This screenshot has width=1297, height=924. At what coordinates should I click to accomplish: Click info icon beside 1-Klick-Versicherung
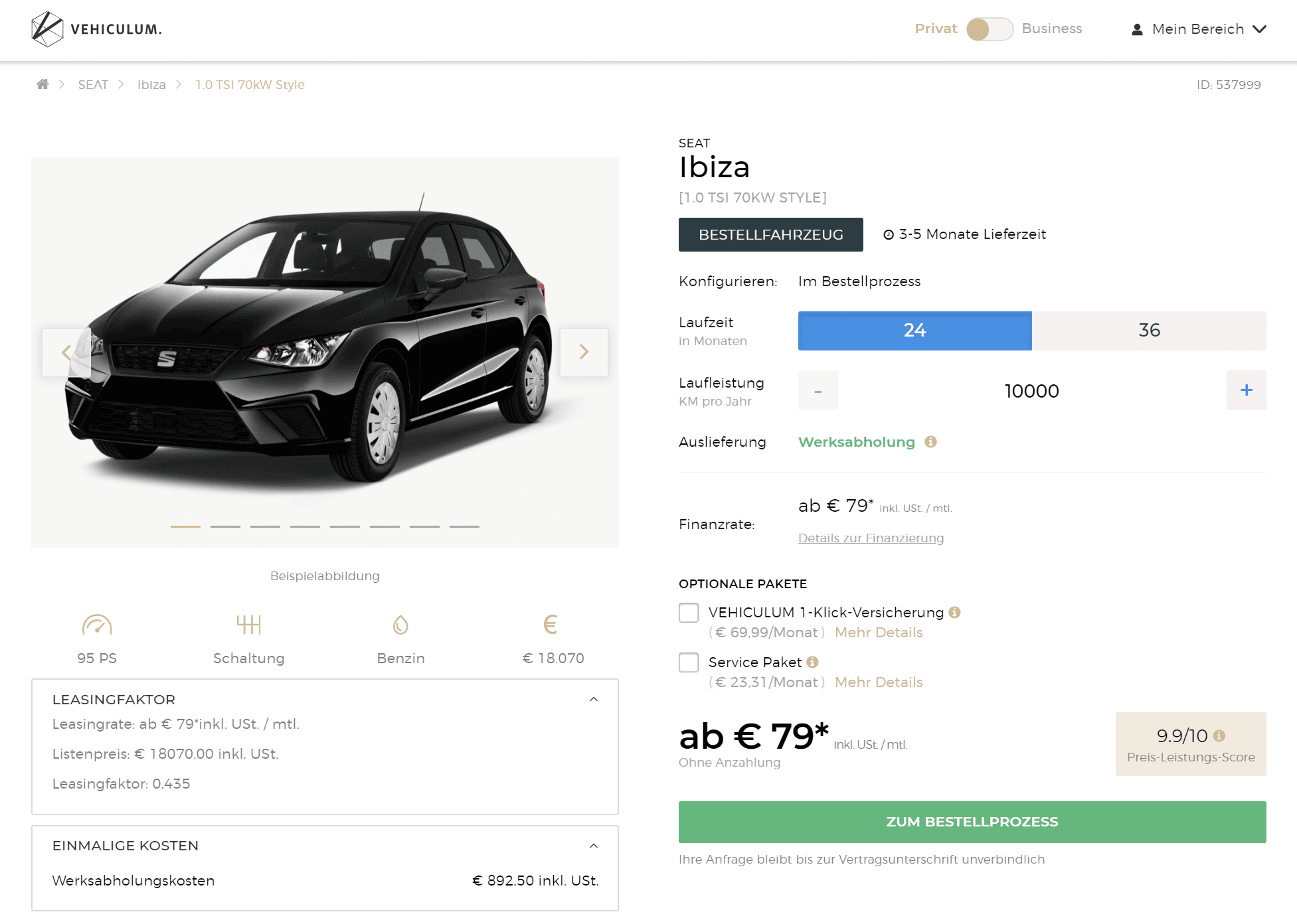pos(954,613)
